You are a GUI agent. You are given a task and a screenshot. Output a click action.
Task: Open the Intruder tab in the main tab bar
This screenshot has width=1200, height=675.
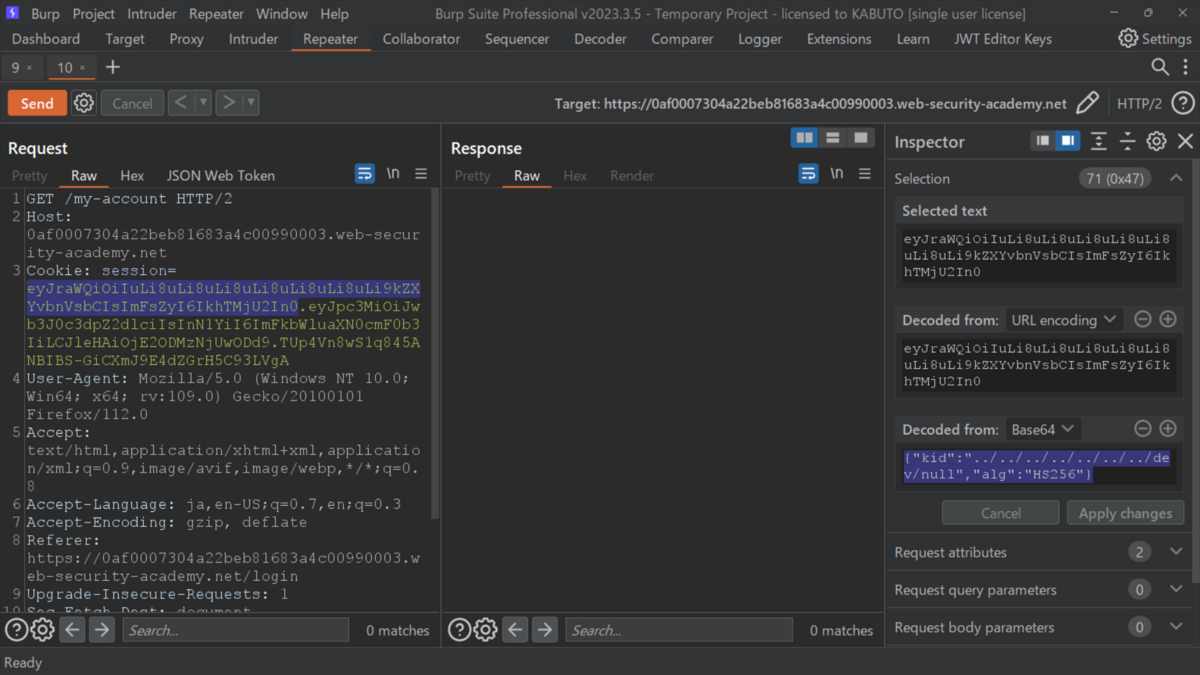[253, 39]
